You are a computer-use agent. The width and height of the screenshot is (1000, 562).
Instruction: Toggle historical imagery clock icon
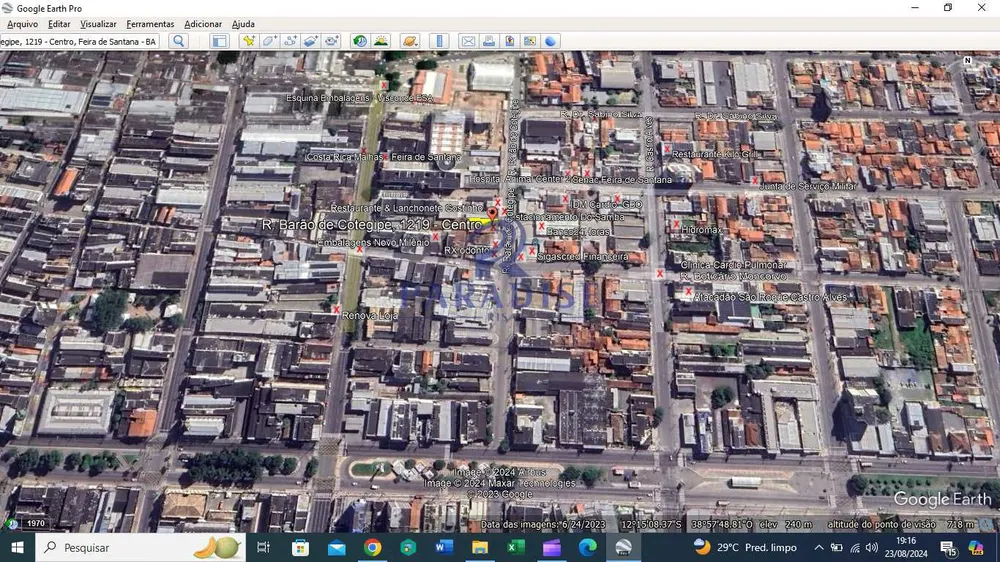coord(360,41)
